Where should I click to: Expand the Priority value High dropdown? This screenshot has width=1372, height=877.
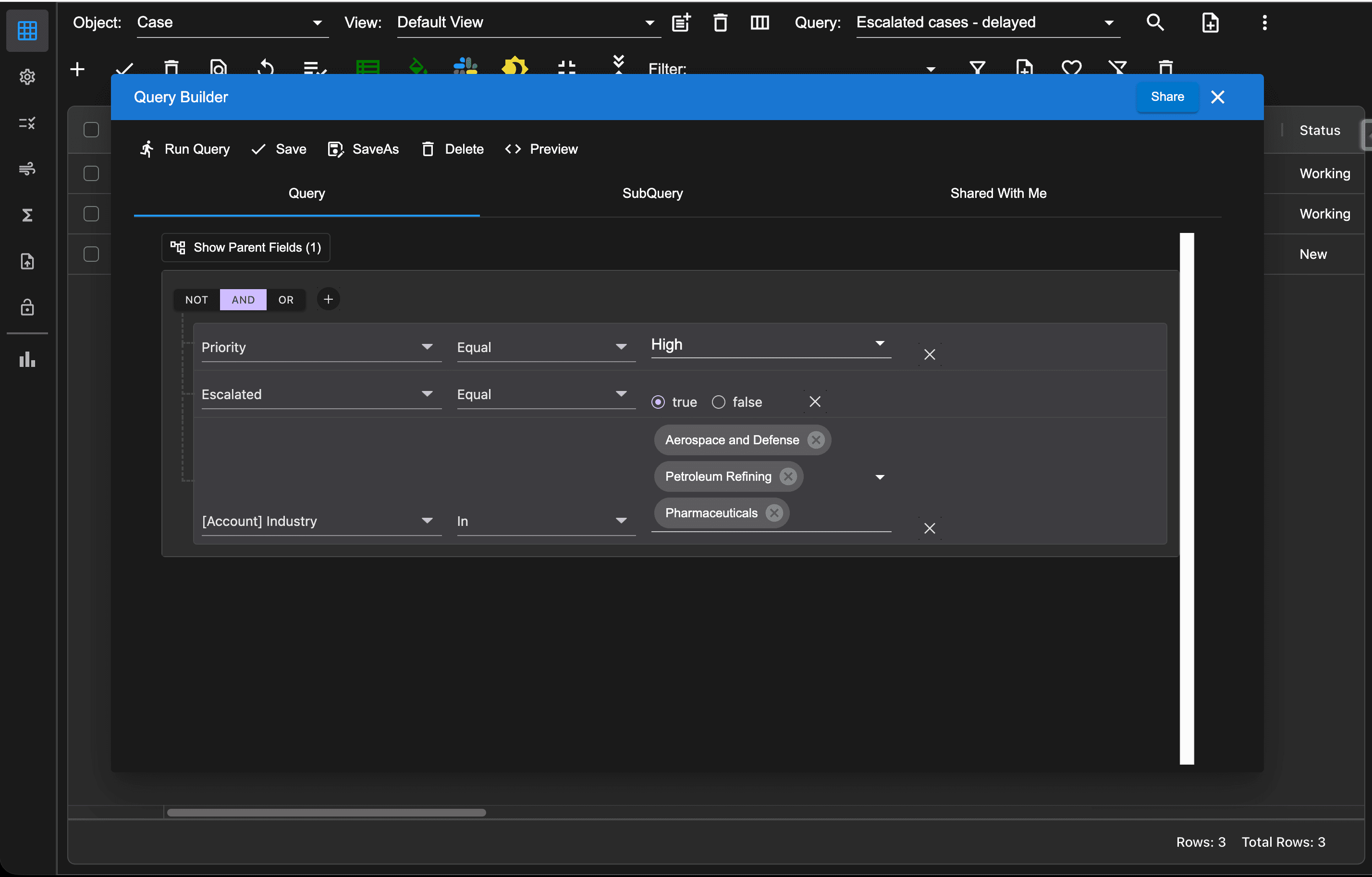tap(879, 343)
